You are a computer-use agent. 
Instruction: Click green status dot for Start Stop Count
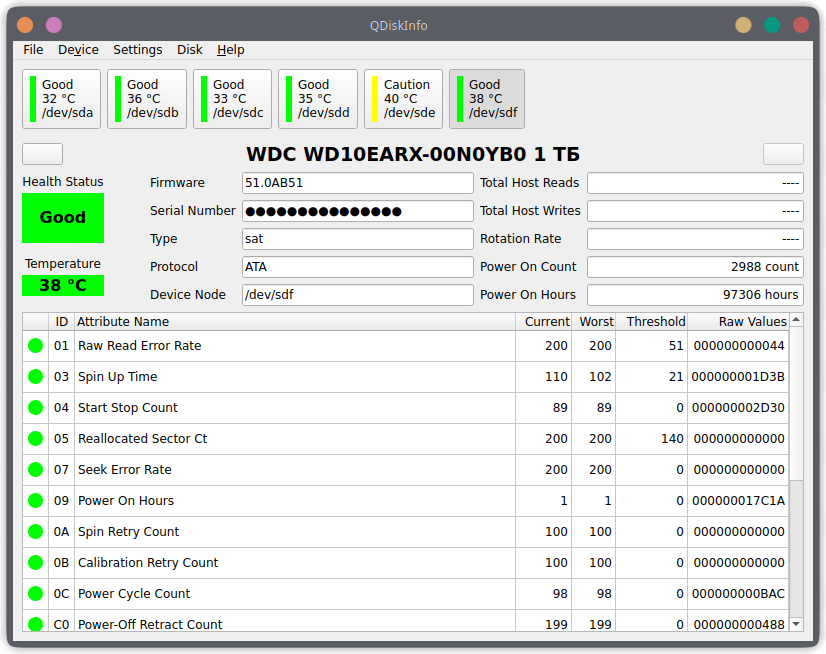35,408
